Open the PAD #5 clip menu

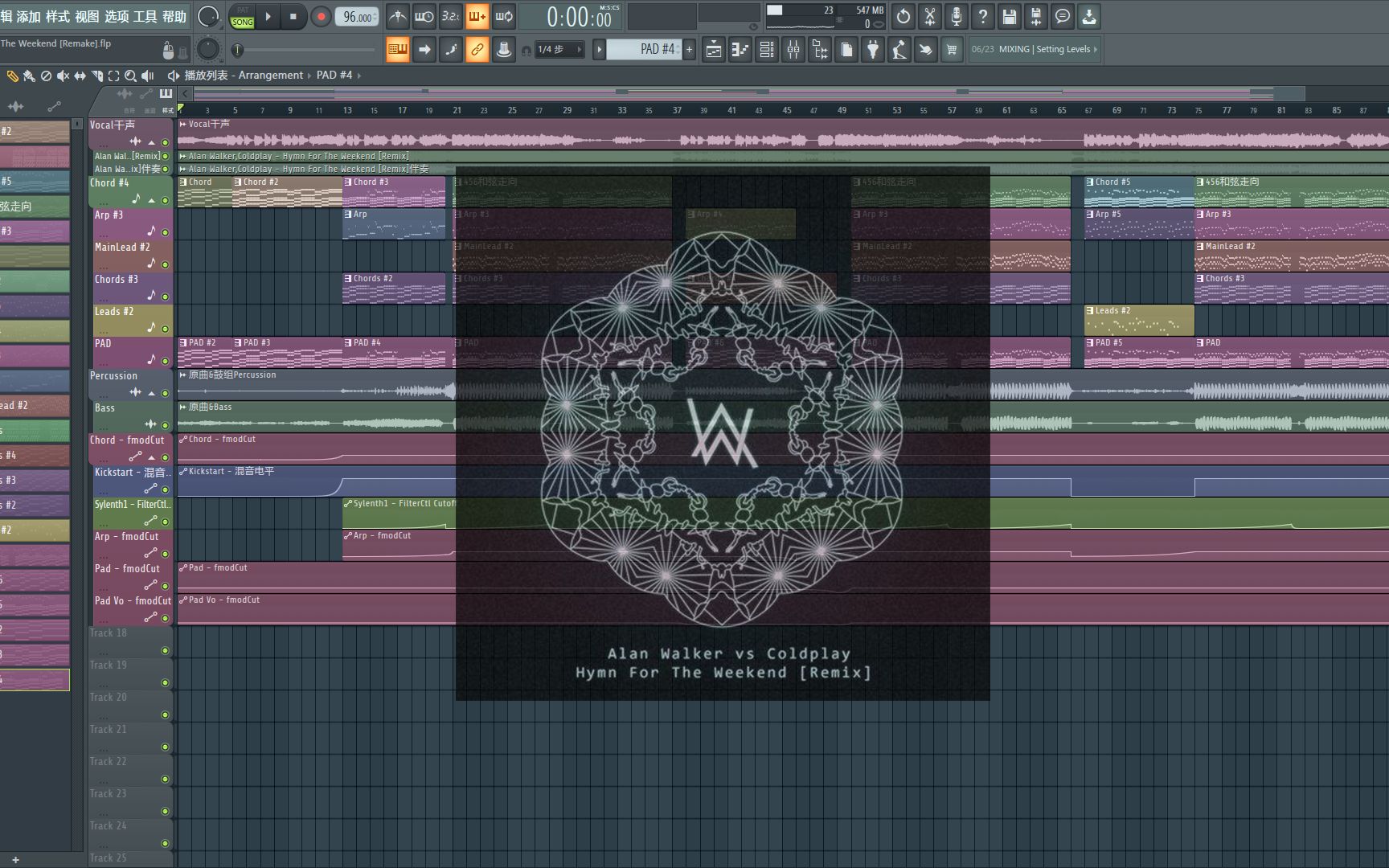1090,343
